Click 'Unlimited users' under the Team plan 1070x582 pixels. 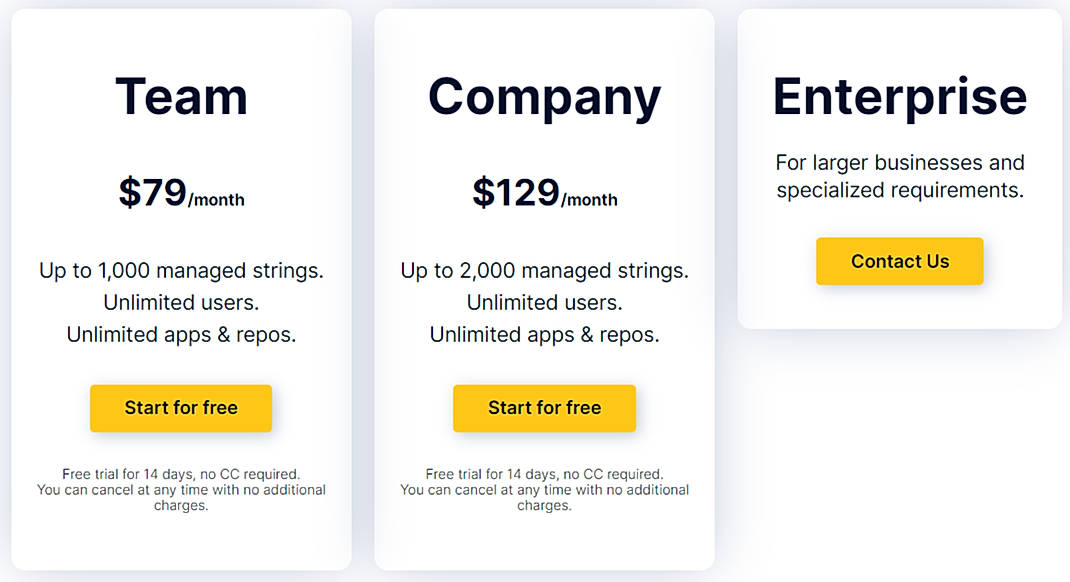click(181, 302)
